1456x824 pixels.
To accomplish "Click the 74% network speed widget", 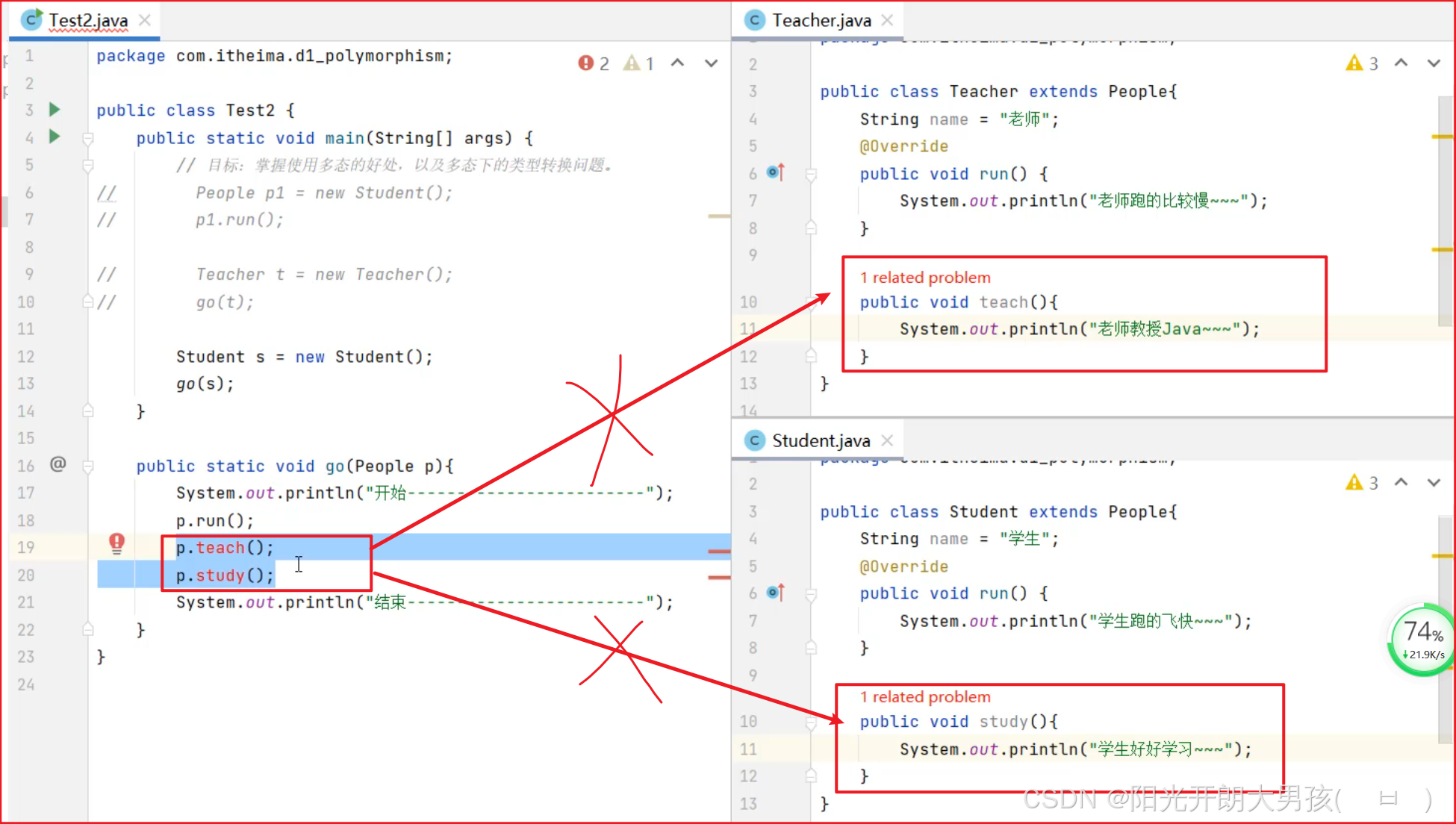I will pos(1422,639).
